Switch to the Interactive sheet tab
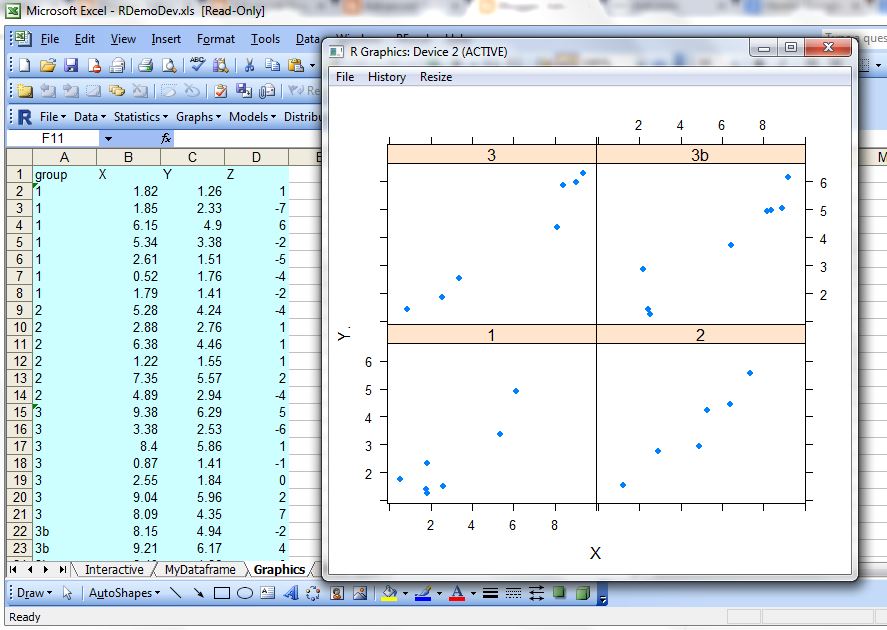Screen dimensions: 887x630 click(x=114, y=569)
